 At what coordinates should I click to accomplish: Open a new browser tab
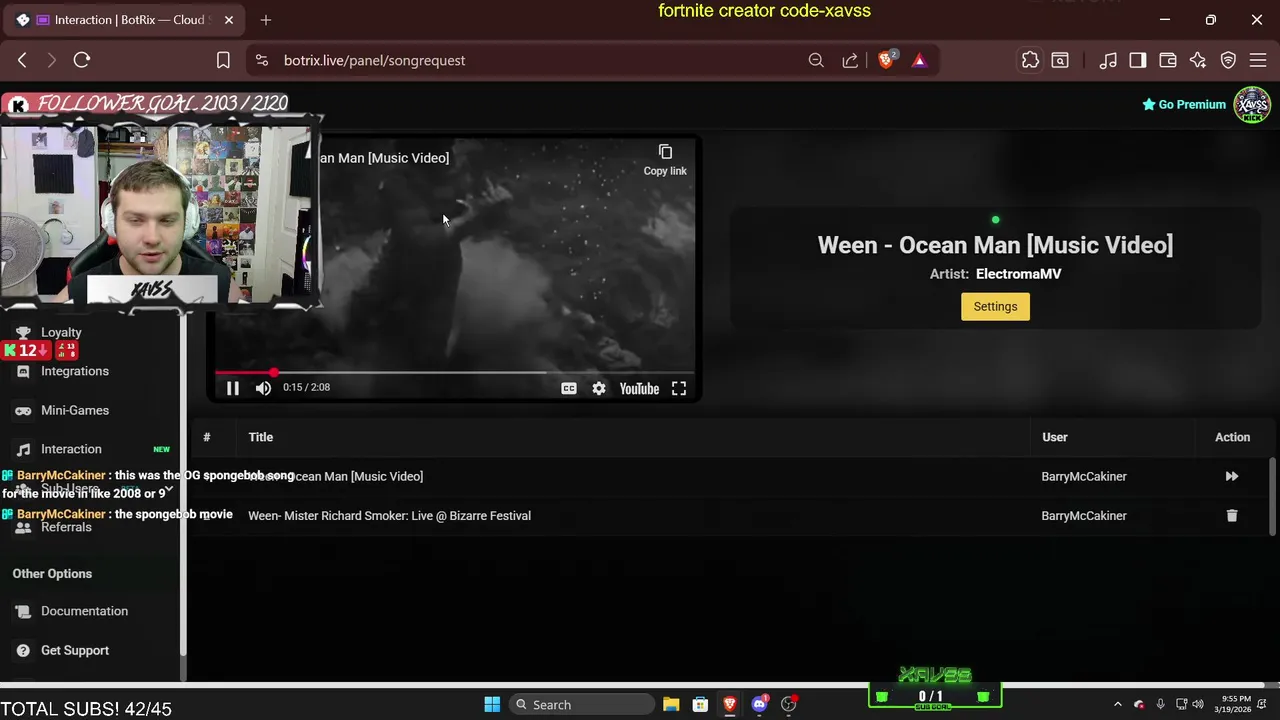[x=266, y=20]
